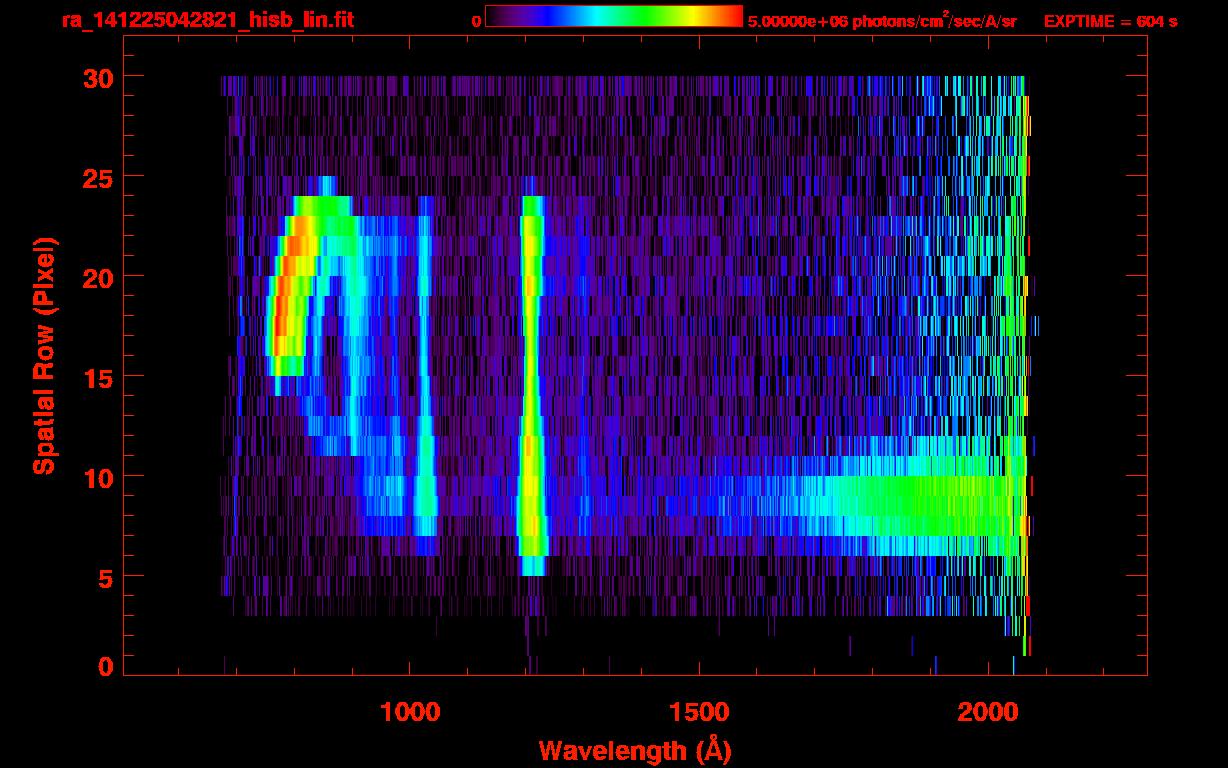1228x768 pixels.
Task: Click the EXPTIME = 604 s label
Action: coord(1110,20)
